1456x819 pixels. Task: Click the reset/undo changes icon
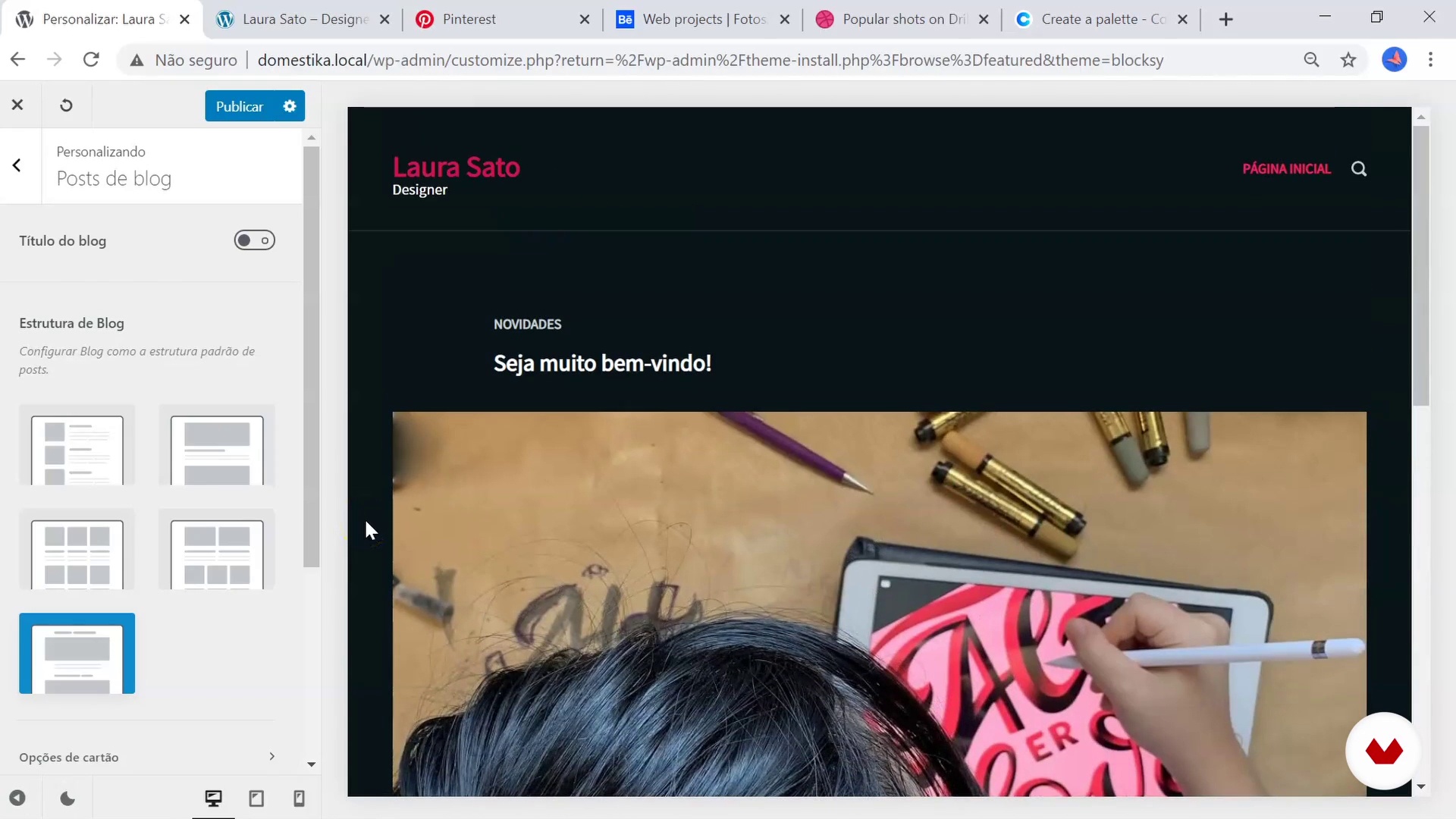click(66, 105)
